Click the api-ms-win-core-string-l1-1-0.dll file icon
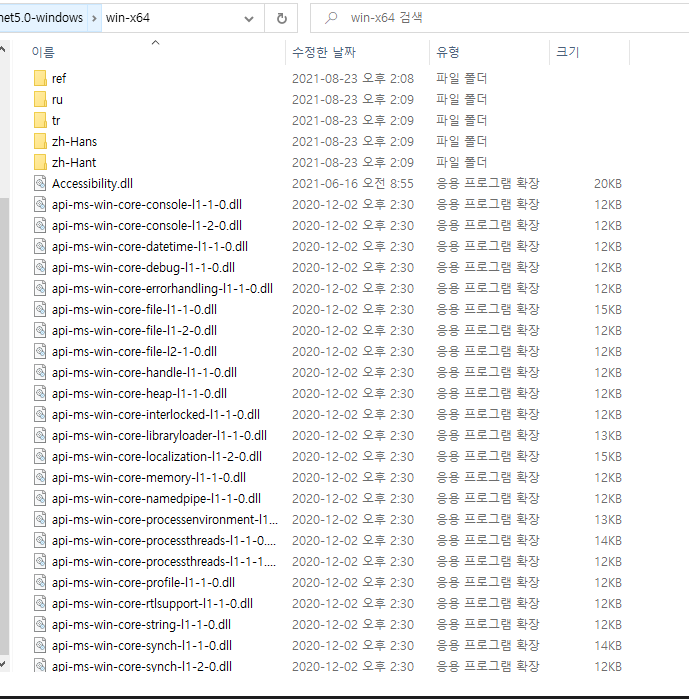 coord(40,624)
